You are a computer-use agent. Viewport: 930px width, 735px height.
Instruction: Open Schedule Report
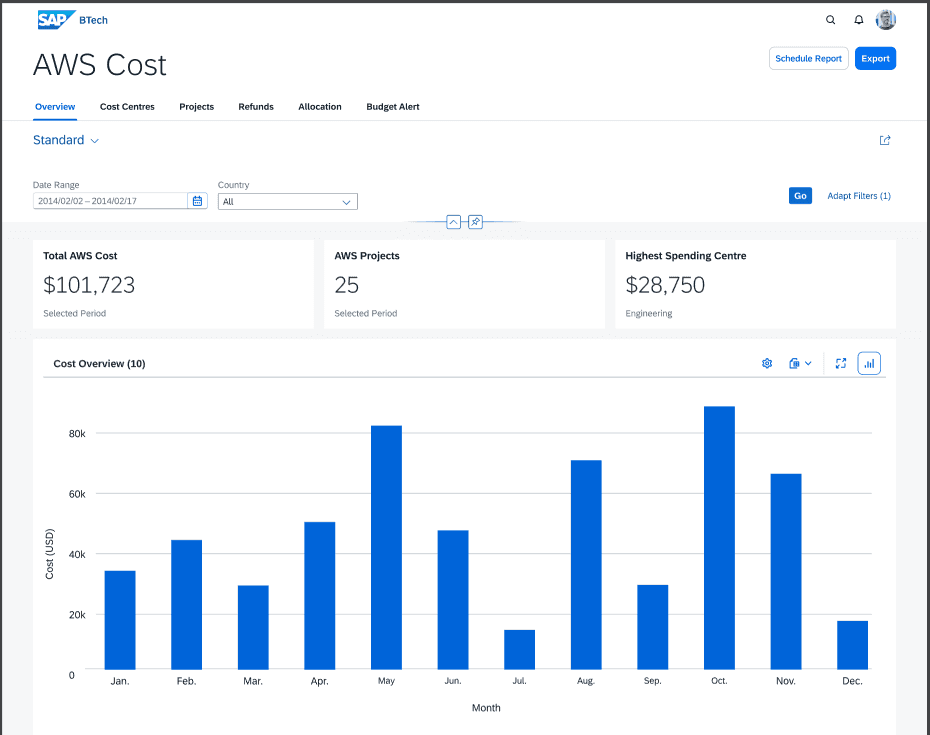point(808,58)
